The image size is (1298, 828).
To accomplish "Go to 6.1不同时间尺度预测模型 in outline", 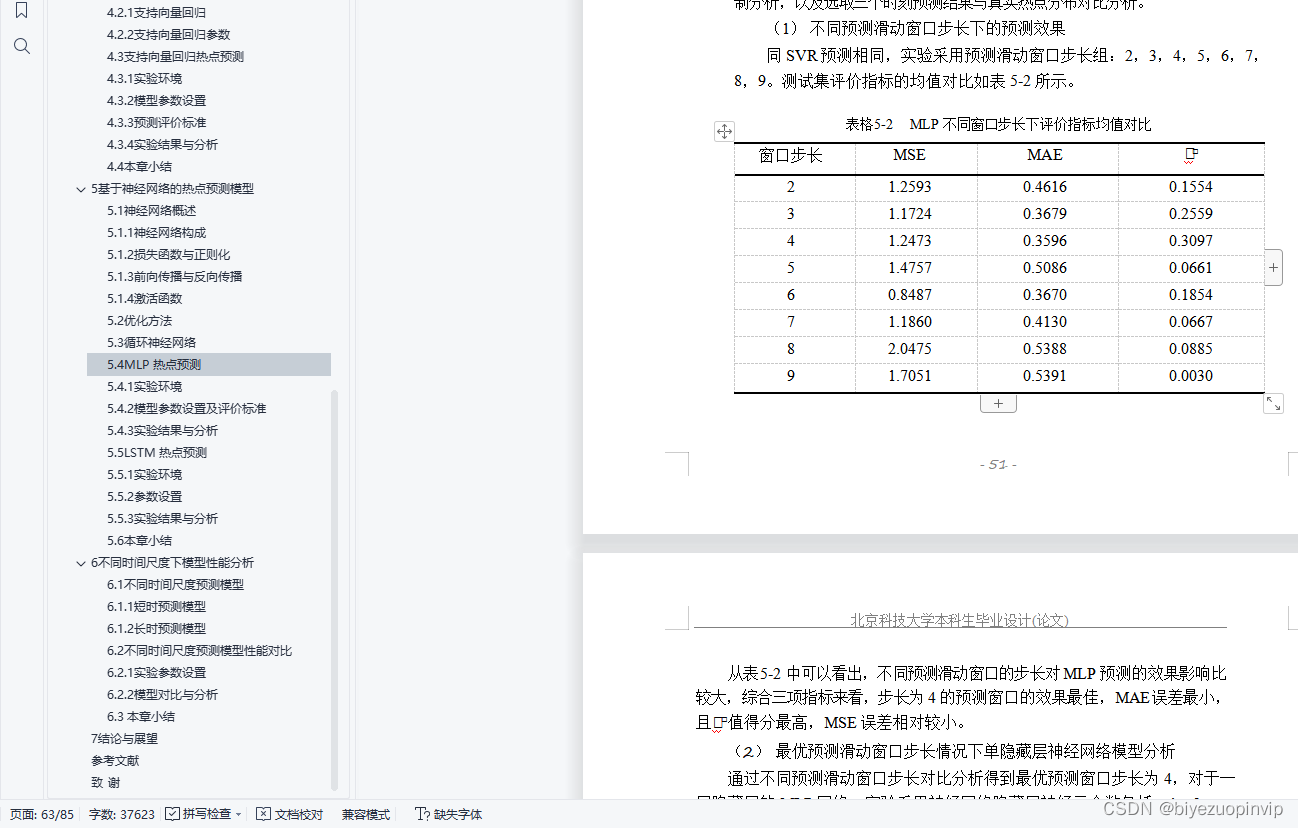I will [x=175, y=584].
